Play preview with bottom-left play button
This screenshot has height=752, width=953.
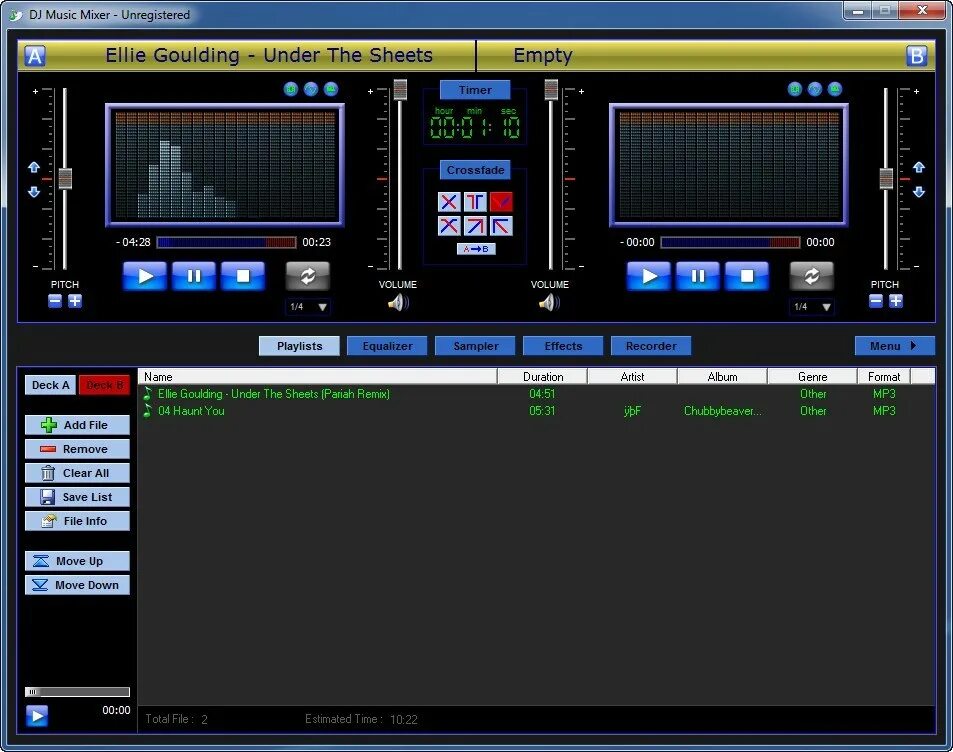(37, 716)
